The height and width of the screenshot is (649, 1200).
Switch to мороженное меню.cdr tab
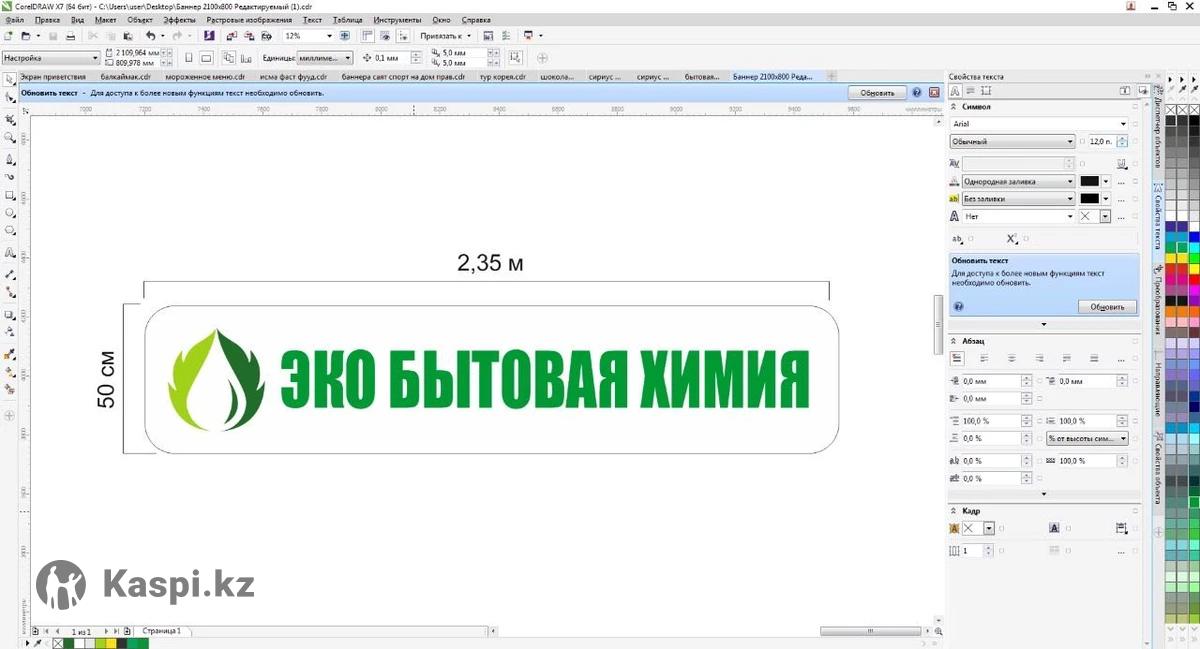tap(205, 76)
